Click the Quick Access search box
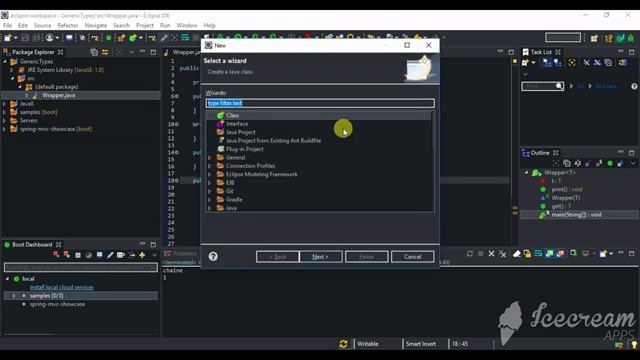The height and width of the screenshot is (360, 640). pos(563,38)
